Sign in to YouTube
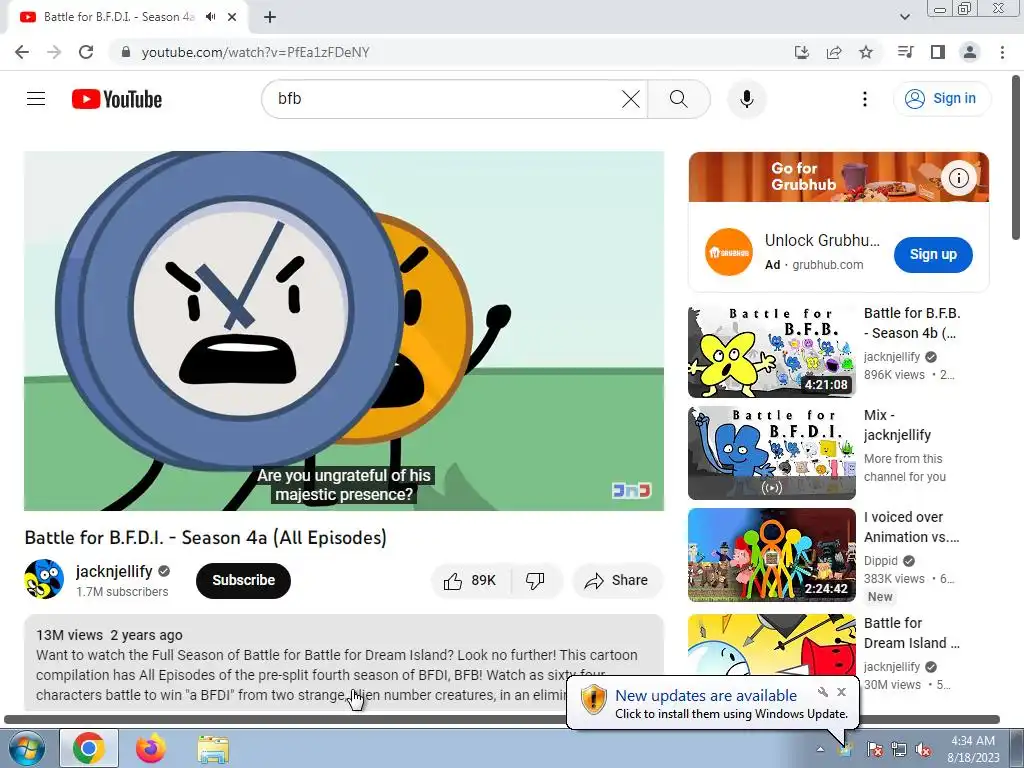 coord(941,99)
